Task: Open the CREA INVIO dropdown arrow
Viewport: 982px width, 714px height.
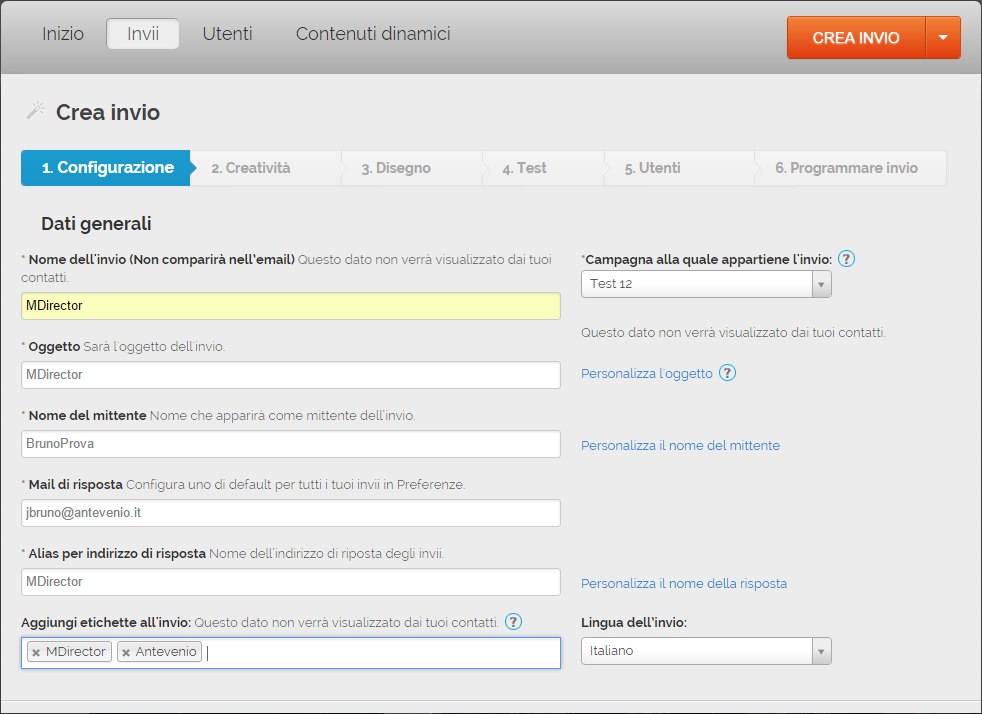Action: [x=943, y=38]
